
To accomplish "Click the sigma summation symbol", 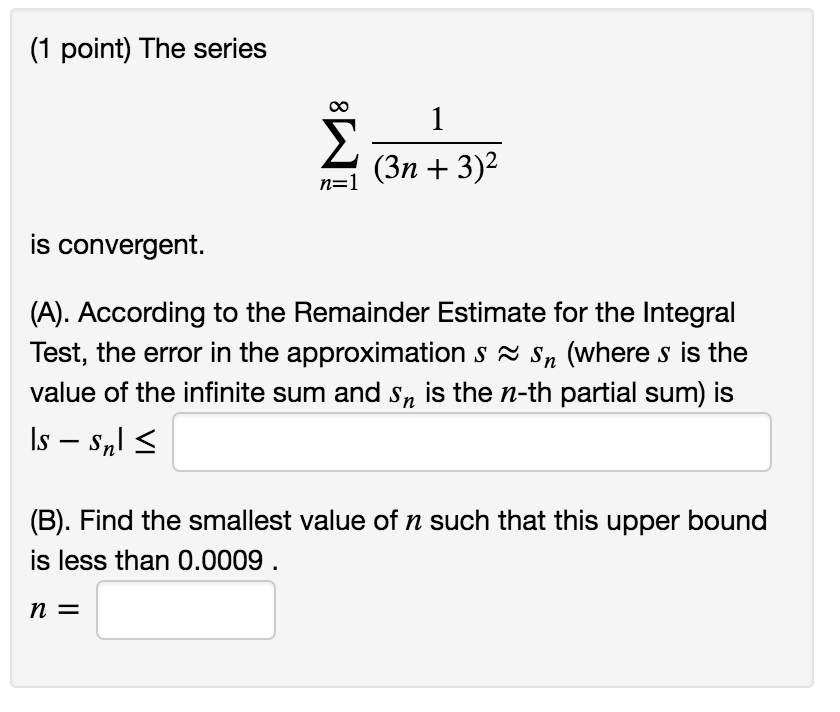I will point(340,143).
